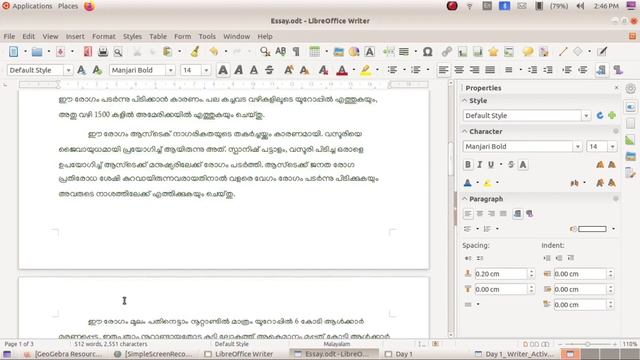This screenshot has height=360, width=640.
Task: Click the Print icon in toolbar
Action: 103,51
